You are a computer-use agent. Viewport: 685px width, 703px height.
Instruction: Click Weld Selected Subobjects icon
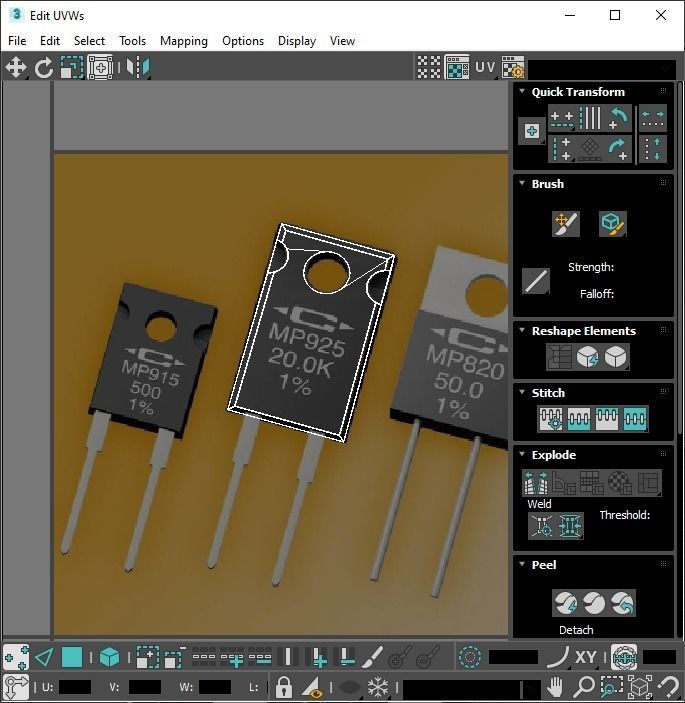(570, 525)
